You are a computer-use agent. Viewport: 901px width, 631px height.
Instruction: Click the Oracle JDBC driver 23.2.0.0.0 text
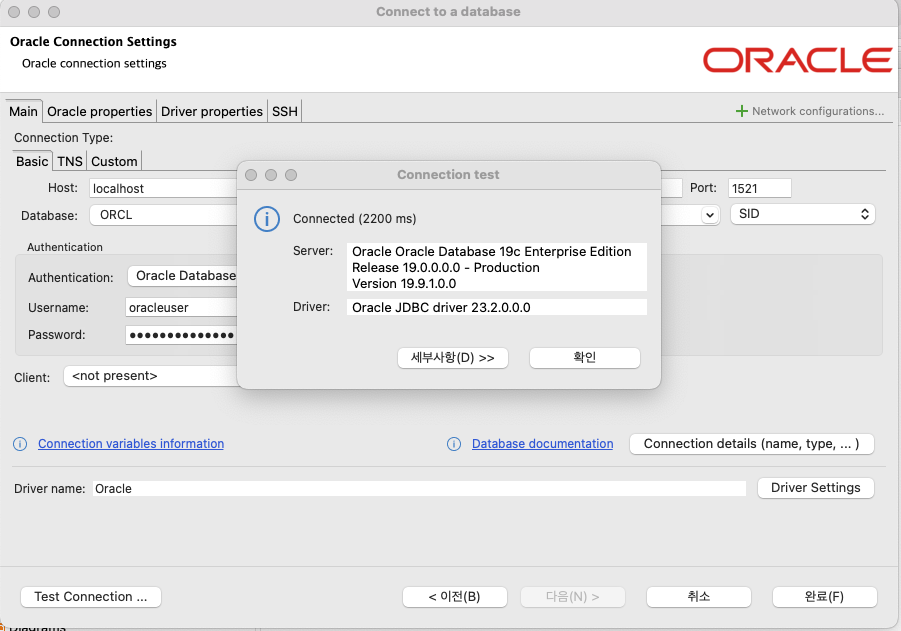(441, 307)
